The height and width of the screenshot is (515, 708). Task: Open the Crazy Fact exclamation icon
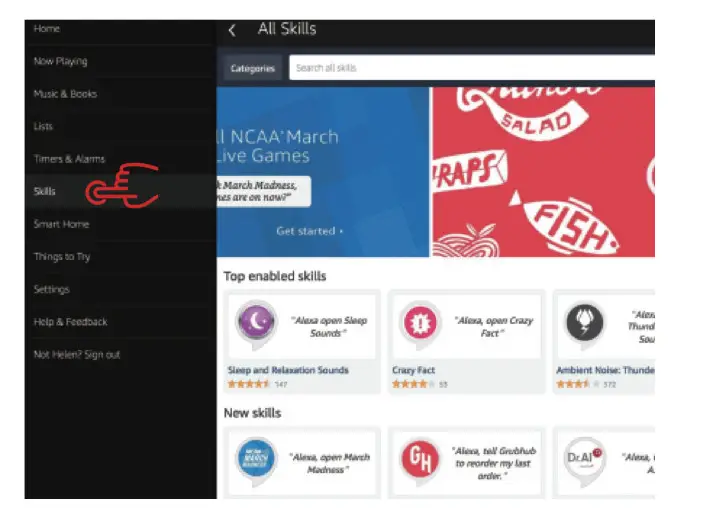point(420,322)
